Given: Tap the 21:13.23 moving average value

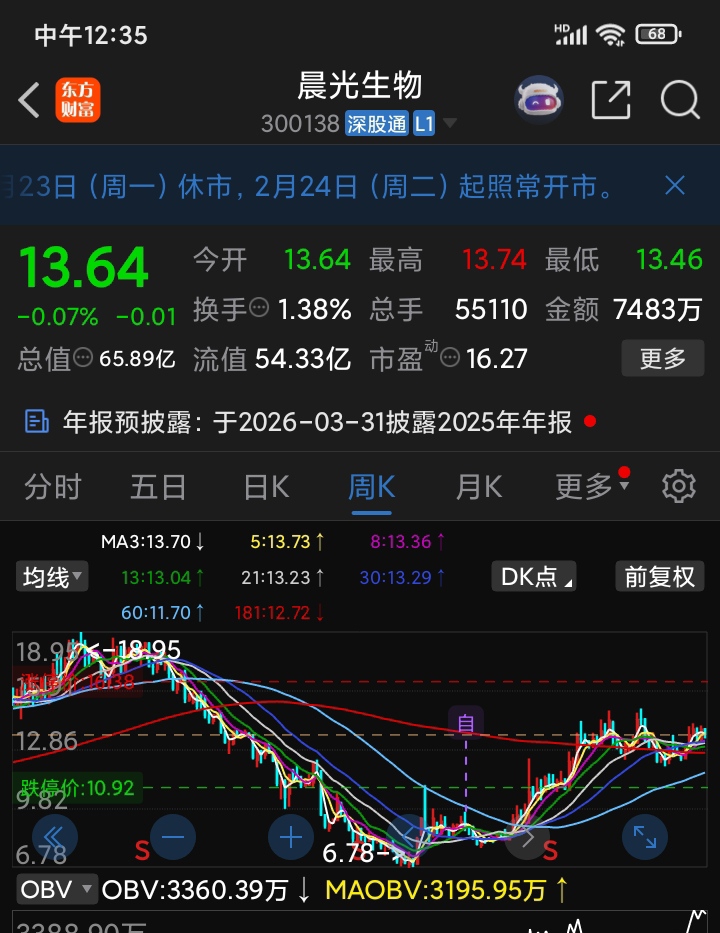Looking at the screenshot, I should [x=283, y=577].
